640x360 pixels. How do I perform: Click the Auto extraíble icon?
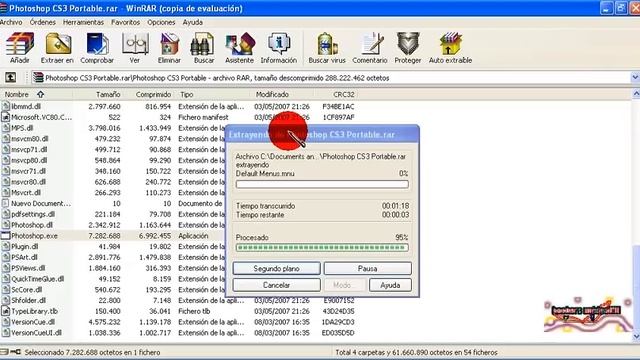(450, 44)
